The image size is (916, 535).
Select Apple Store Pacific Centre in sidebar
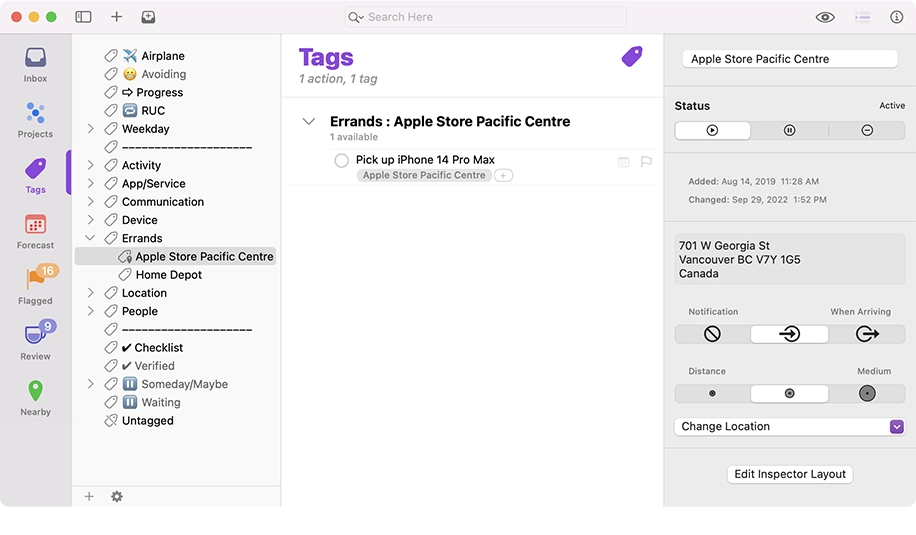click(x=175, y=256)
